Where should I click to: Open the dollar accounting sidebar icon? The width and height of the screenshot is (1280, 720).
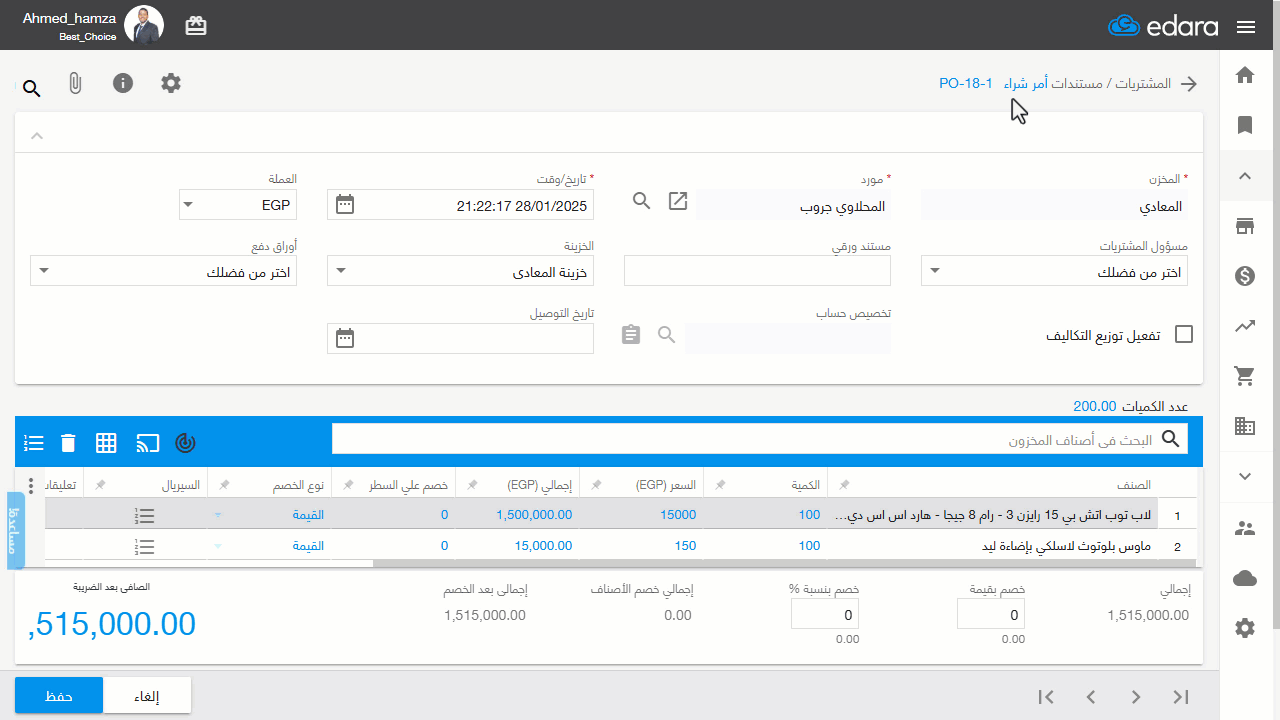tap(1245, 276)
